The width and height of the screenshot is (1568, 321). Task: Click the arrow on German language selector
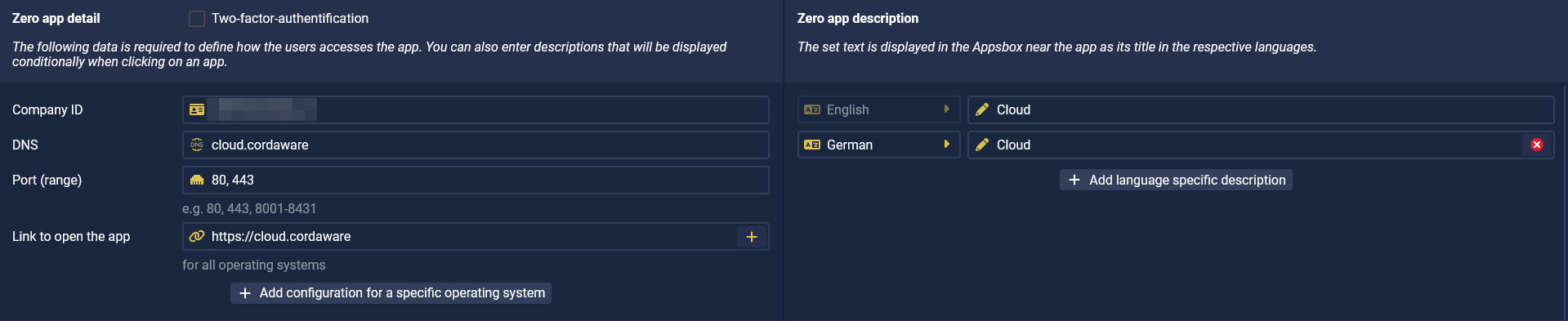pyautogui.click(x=947, y=145)
